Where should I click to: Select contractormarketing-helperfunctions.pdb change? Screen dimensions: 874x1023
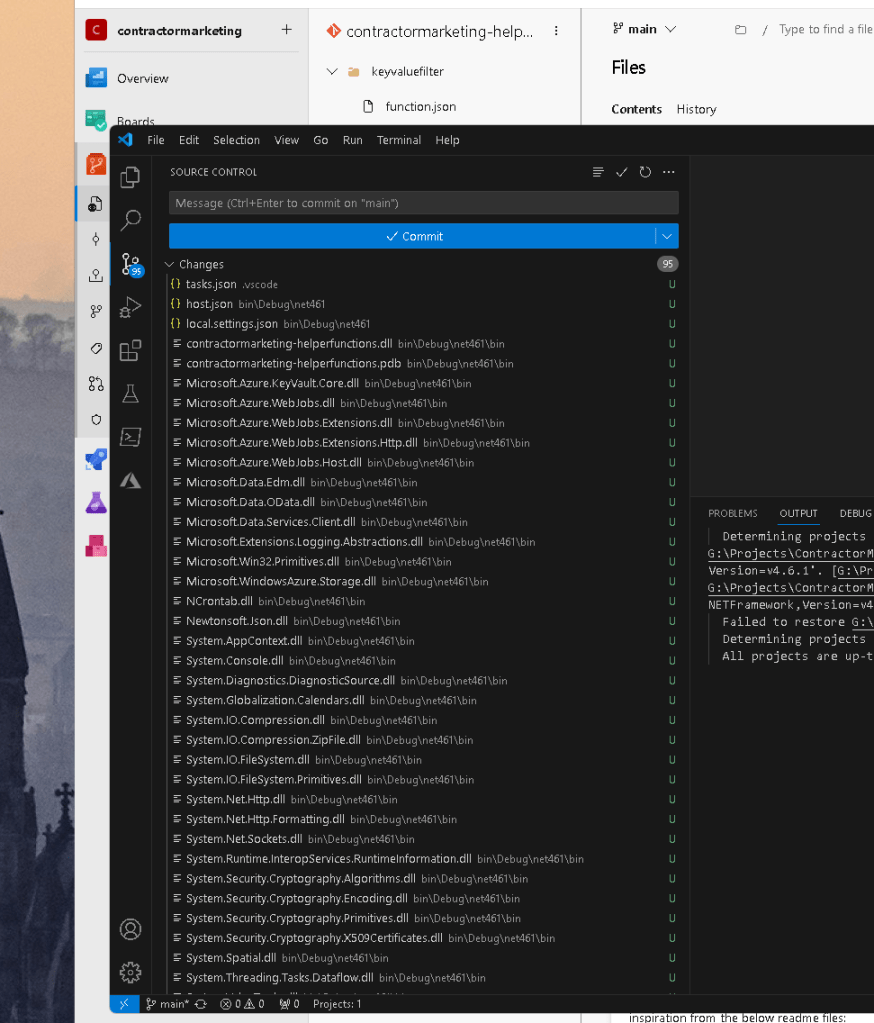(x=423, y=363)
